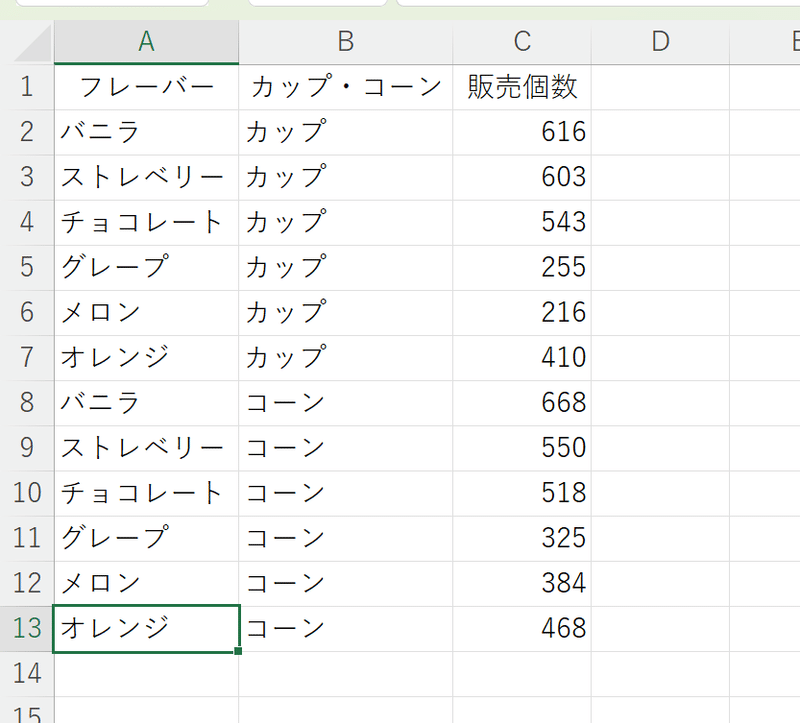The width and height of the screenshot is (800, 723).
Task: Click row 14 header number
Action: (26, 673)
